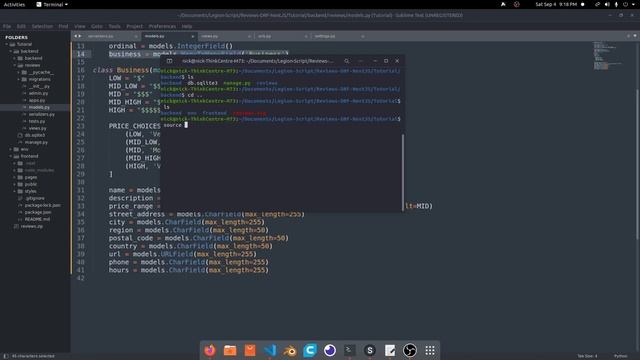Open the tab list dropdown arrow at right

635,36
